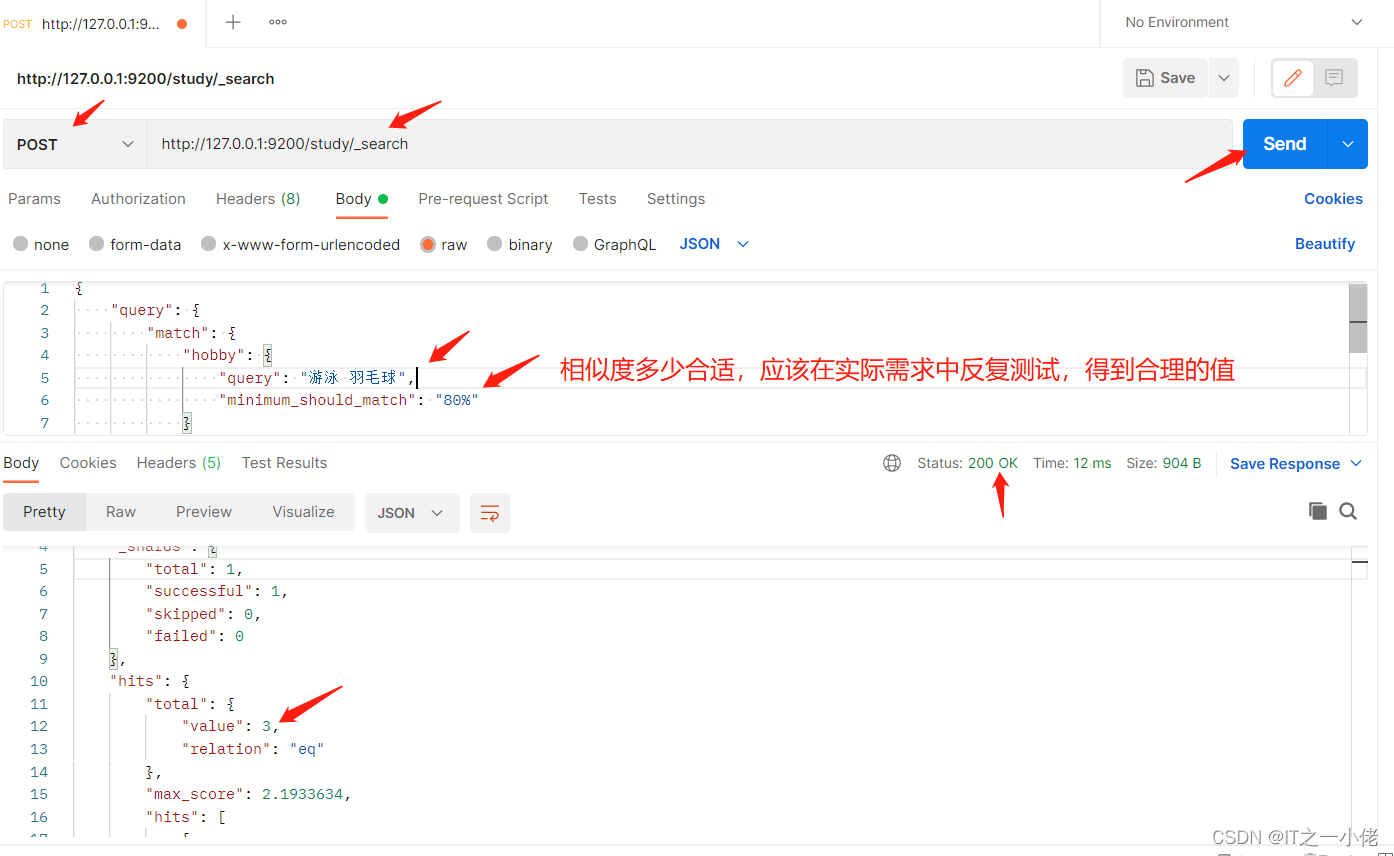Select the none body type

click(41, 244)
